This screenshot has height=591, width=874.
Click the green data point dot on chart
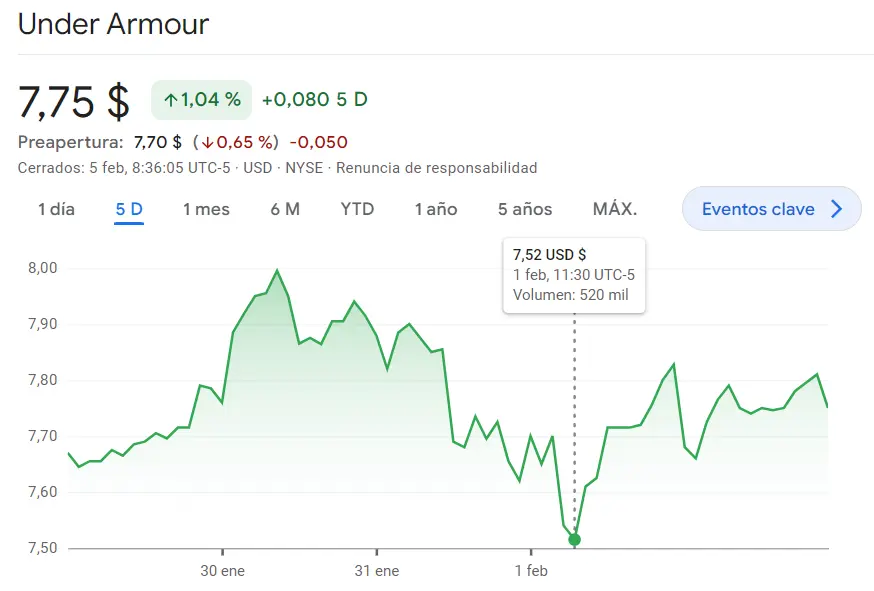tap(574, 540)
